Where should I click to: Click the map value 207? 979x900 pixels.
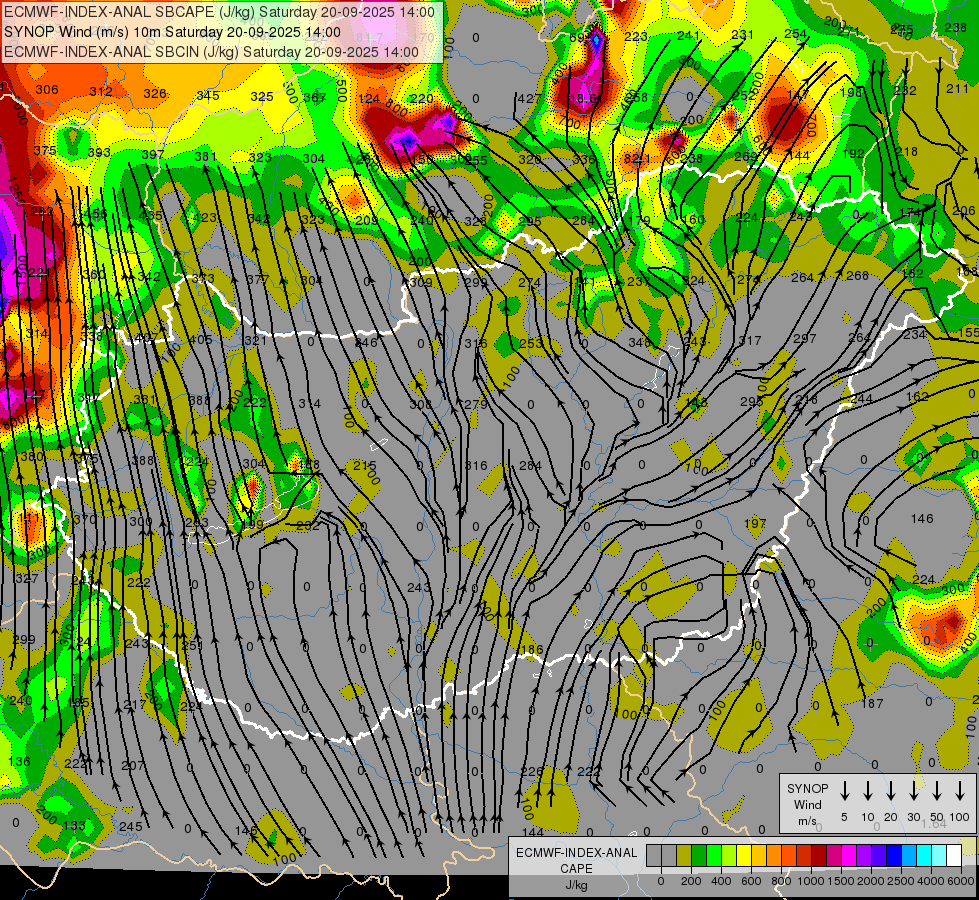point(132,765)
